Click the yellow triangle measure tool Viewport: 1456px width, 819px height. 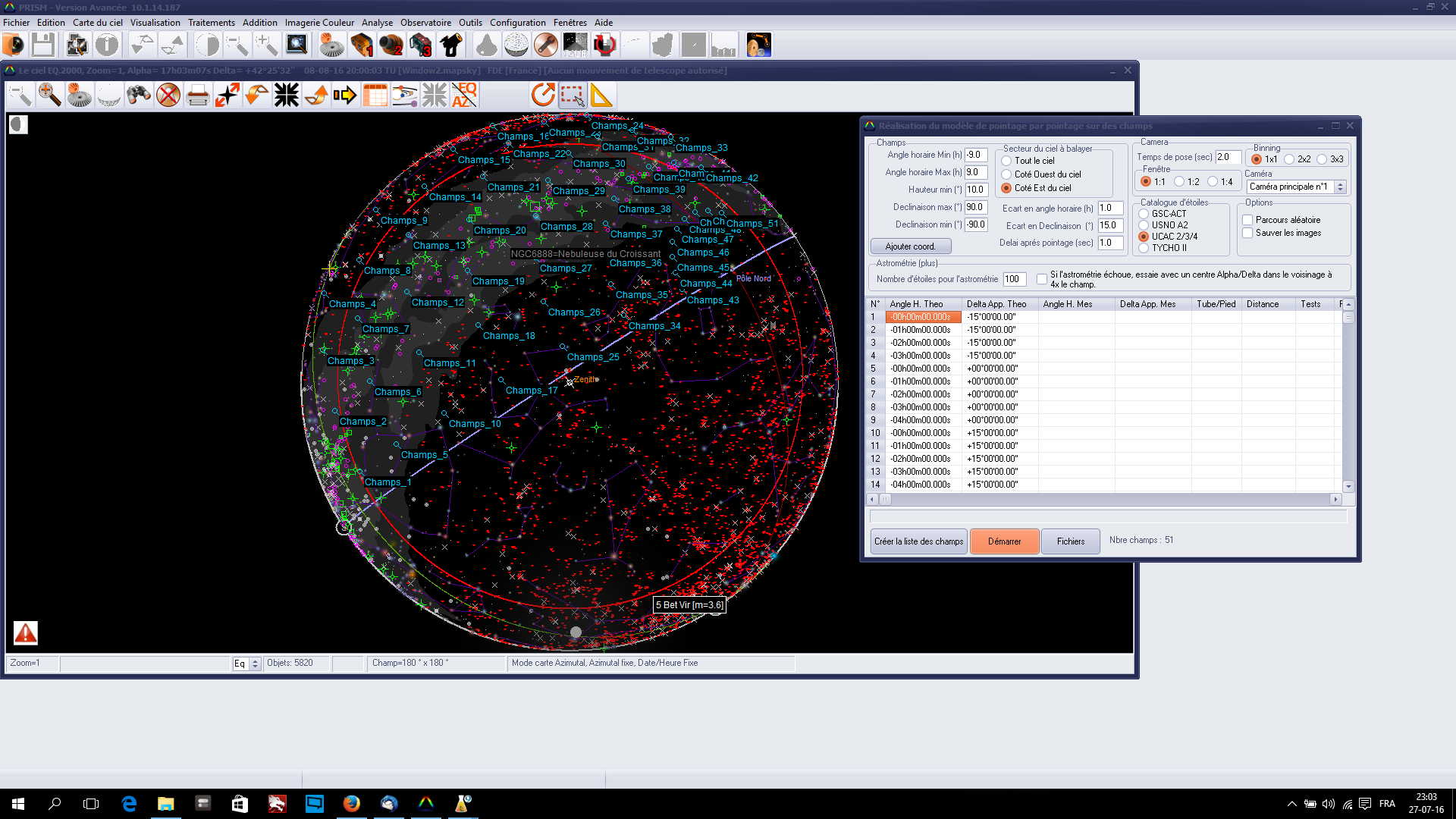[x=601, y=96]
